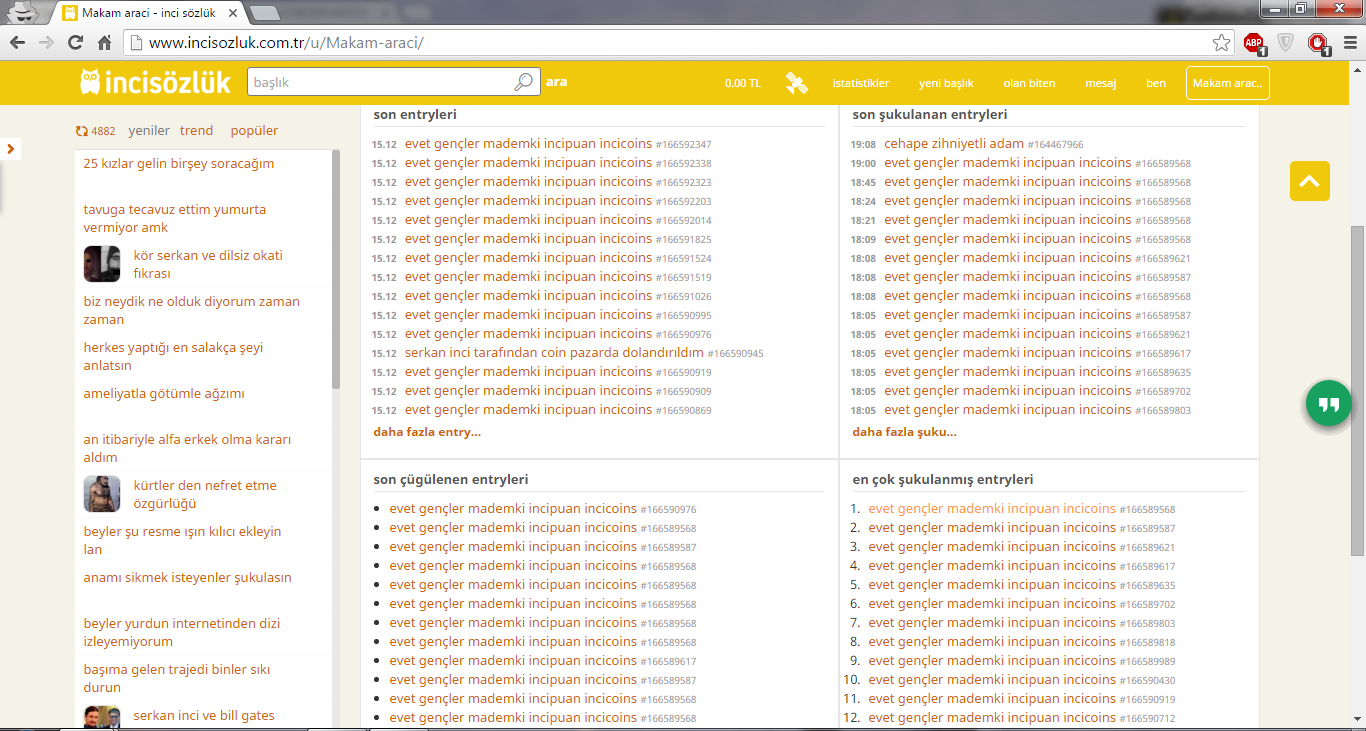Click the 4882 counter next to refresh

[103, 131]
